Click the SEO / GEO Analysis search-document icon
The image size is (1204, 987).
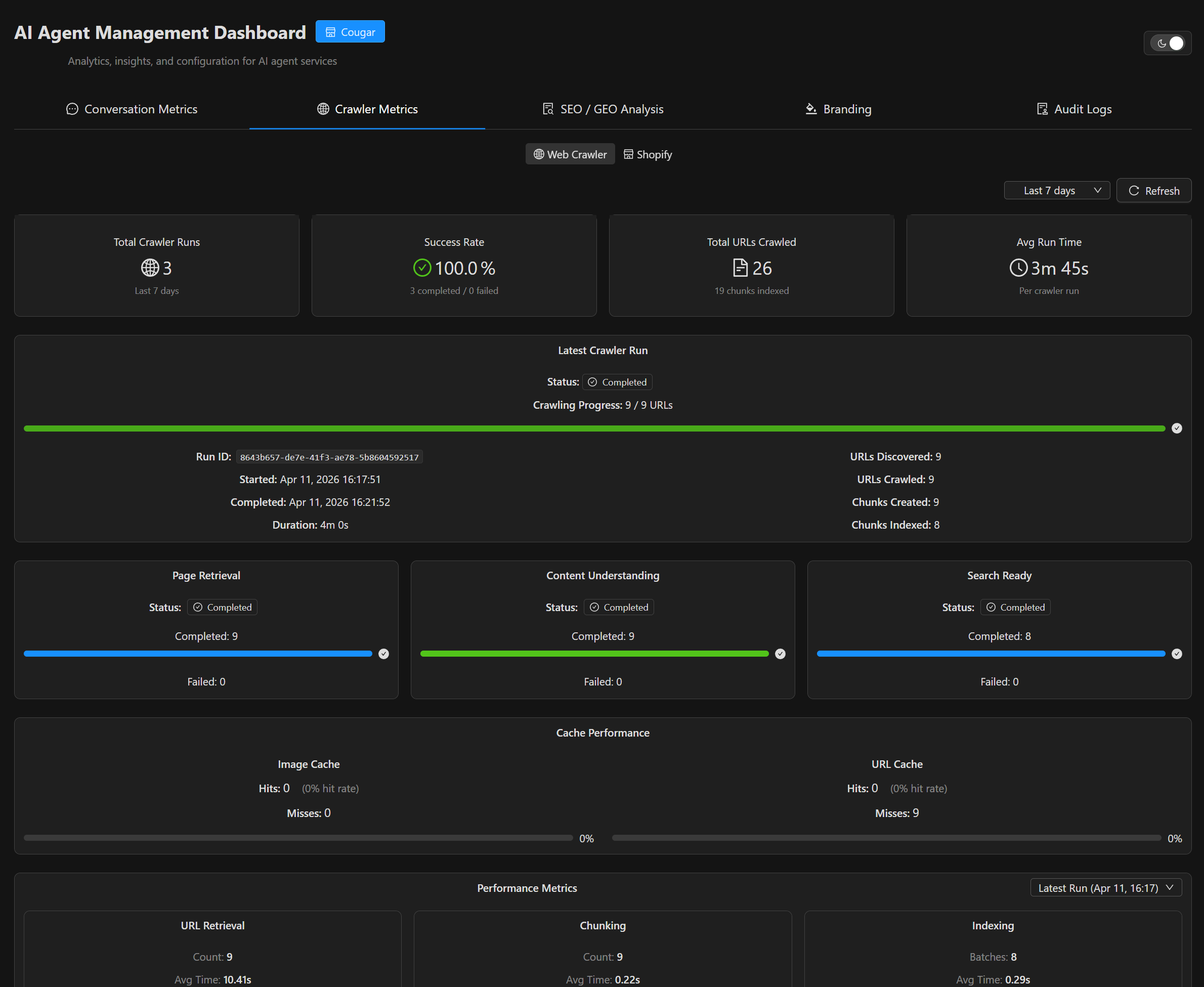tap(548, 109)
